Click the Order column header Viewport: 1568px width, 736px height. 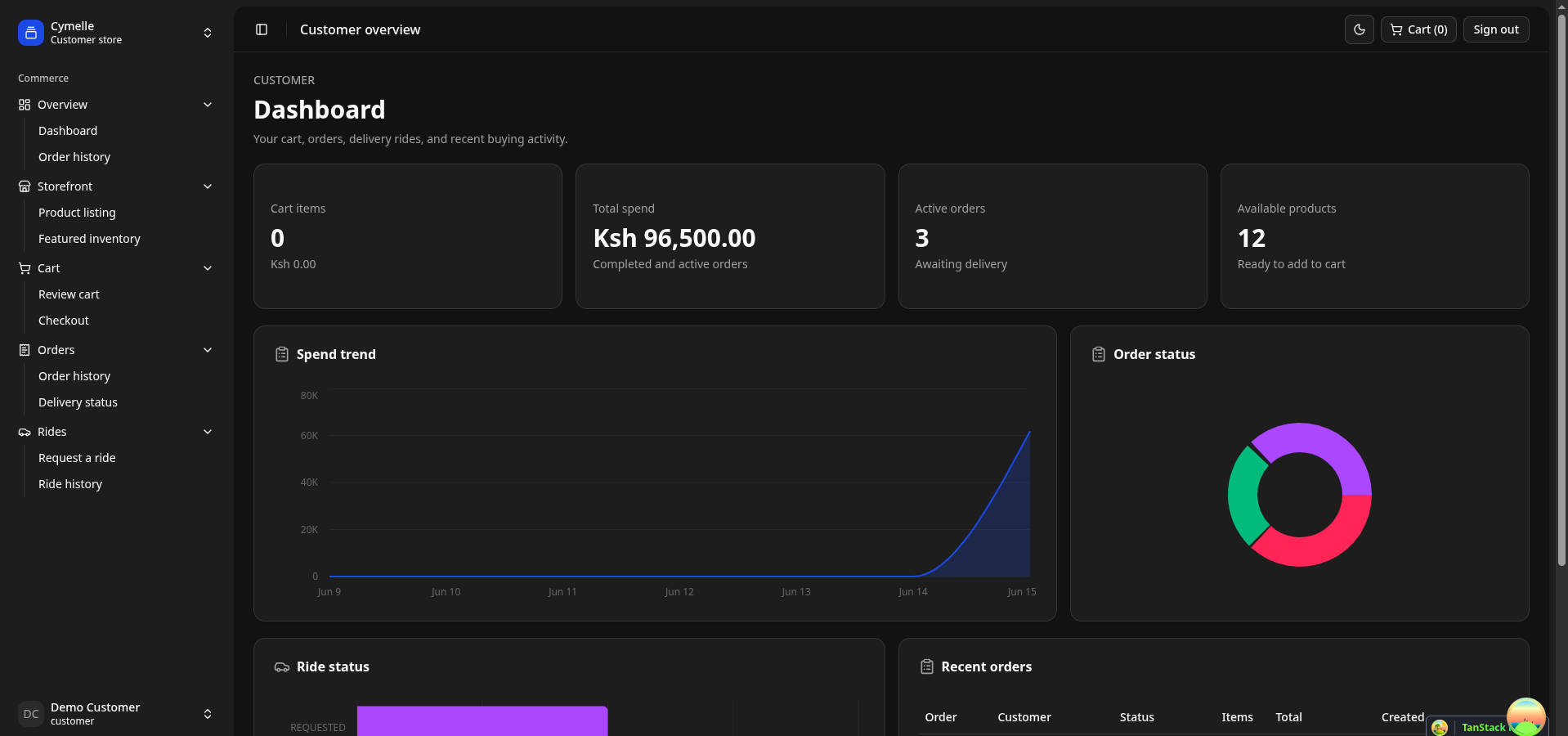941,717
